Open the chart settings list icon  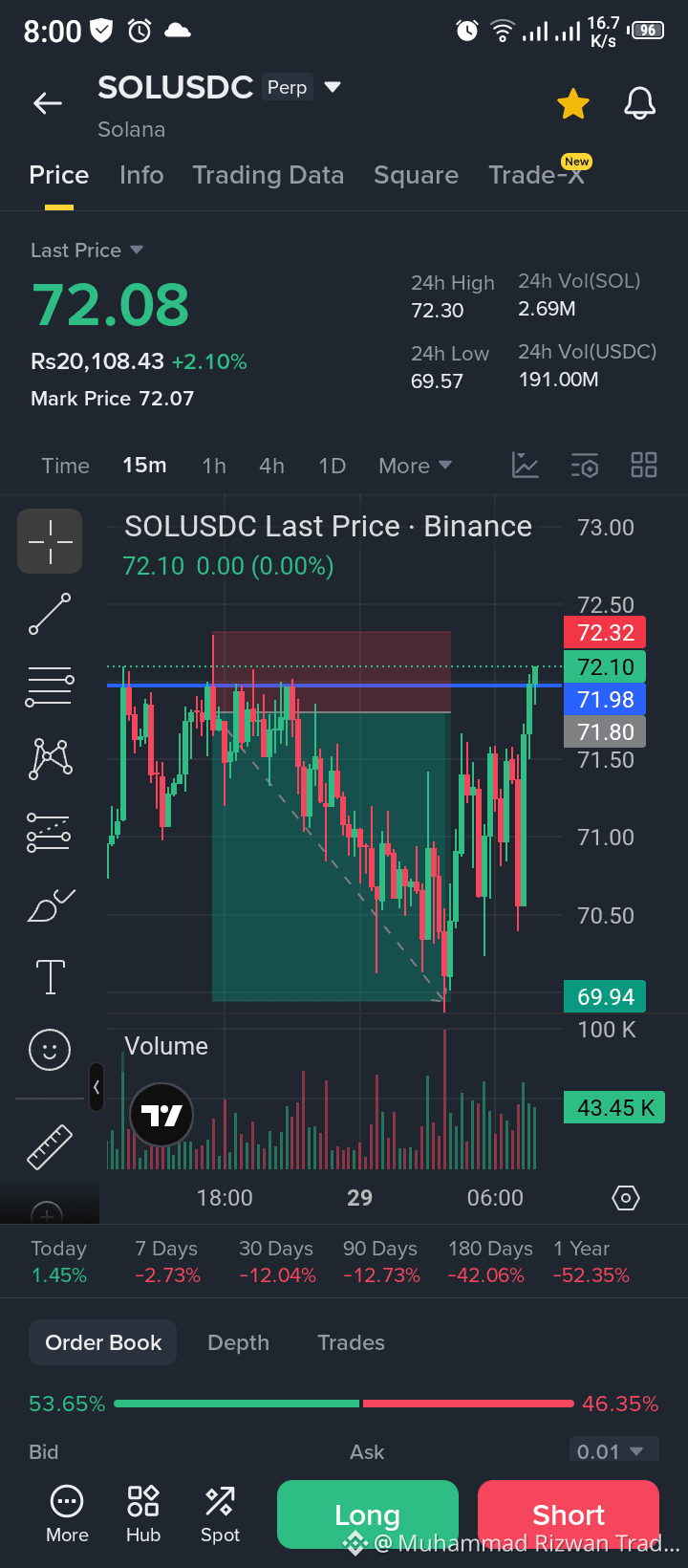coord(585,466)
